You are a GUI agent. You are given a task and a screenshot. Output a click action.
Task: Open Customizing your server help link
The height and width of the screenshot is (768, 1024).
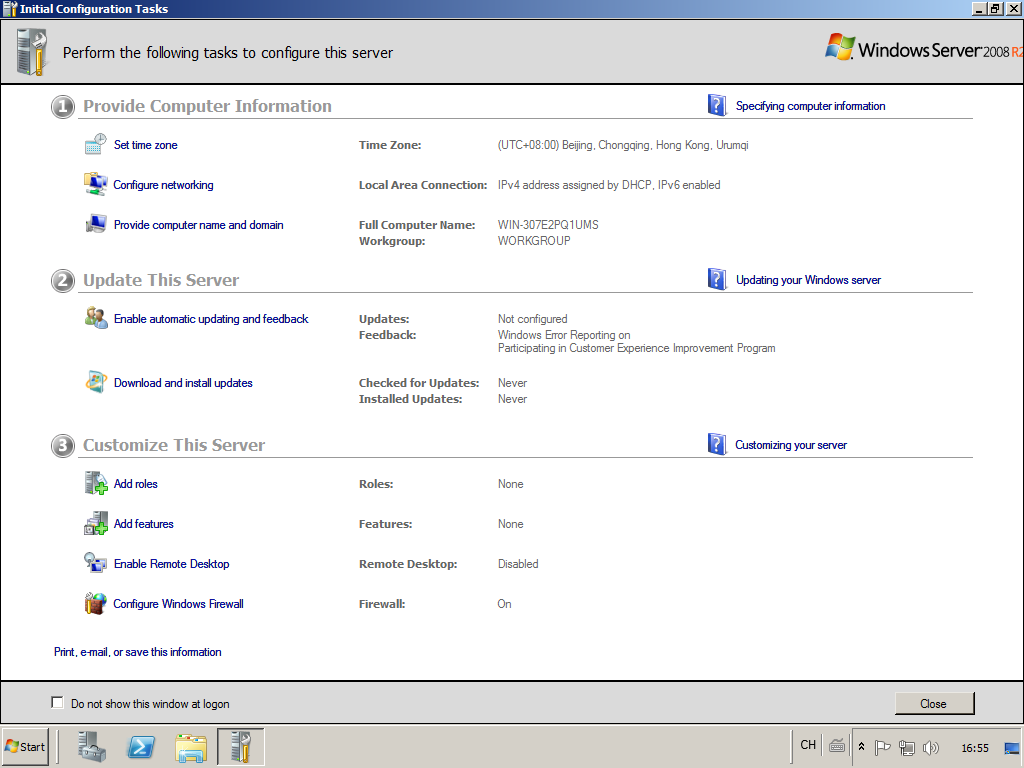pos(791,445)
